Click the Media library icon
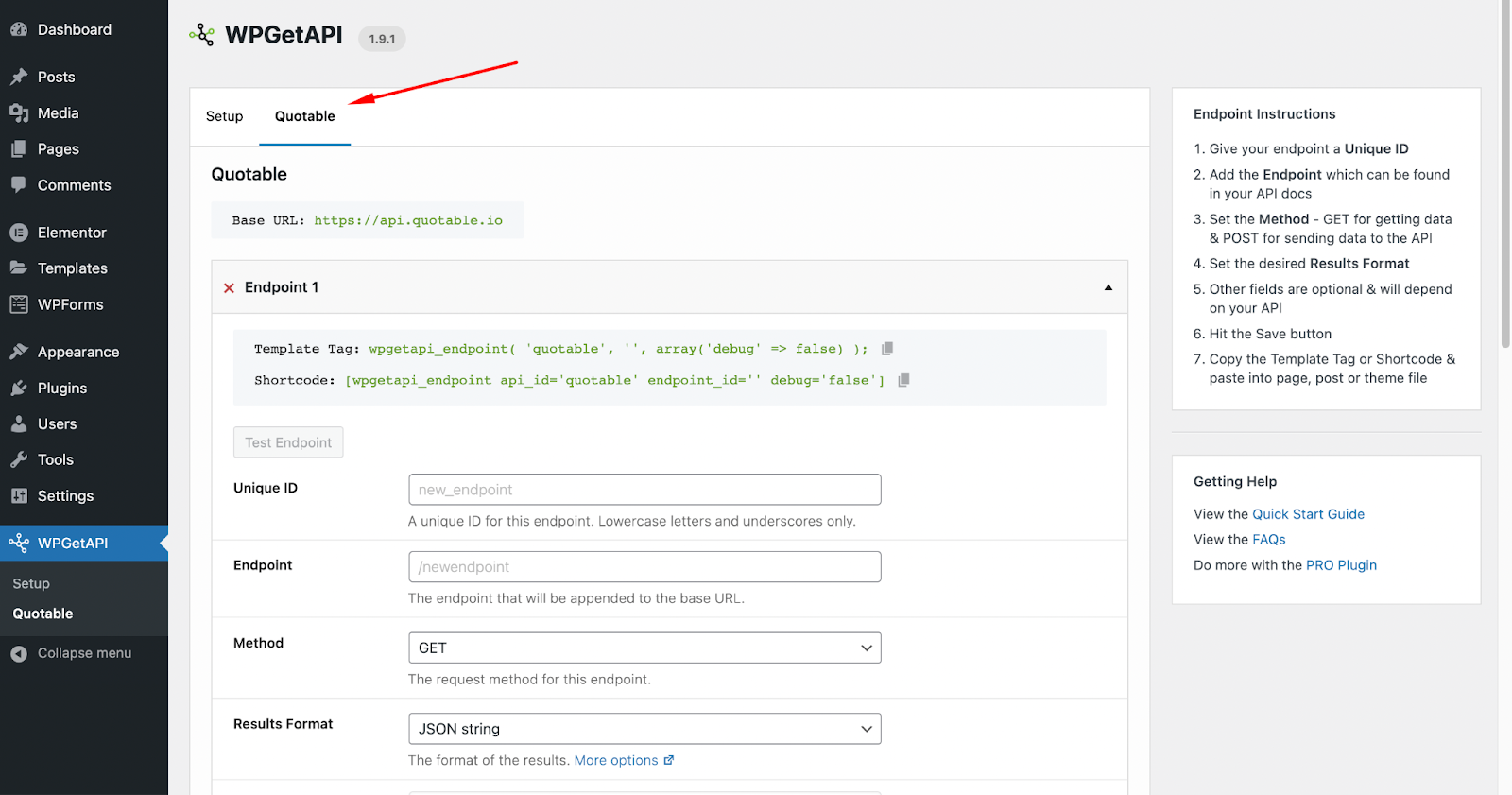 19,113
